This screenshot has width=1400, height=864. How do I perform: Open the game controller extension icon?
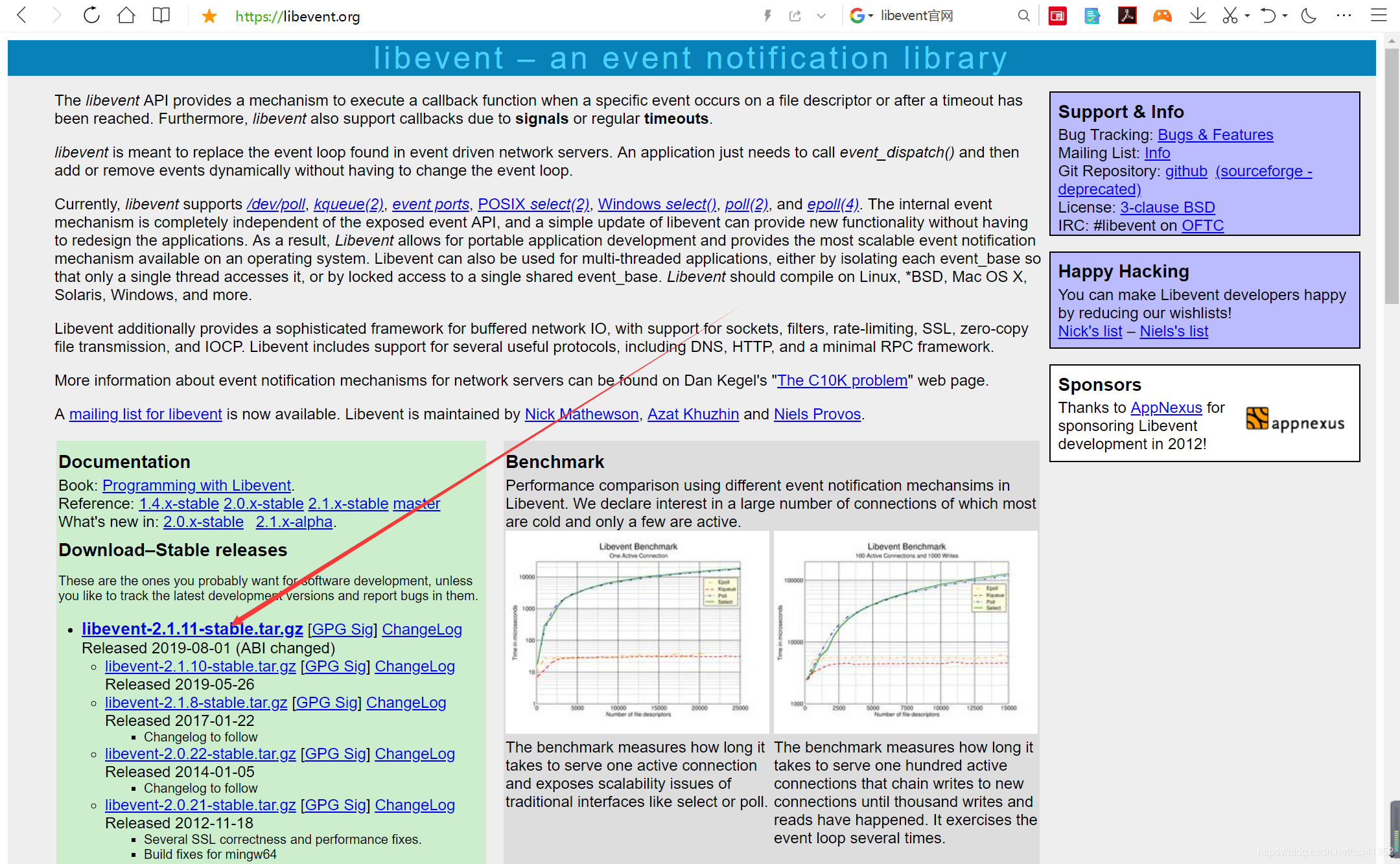tap(1161, 16)
